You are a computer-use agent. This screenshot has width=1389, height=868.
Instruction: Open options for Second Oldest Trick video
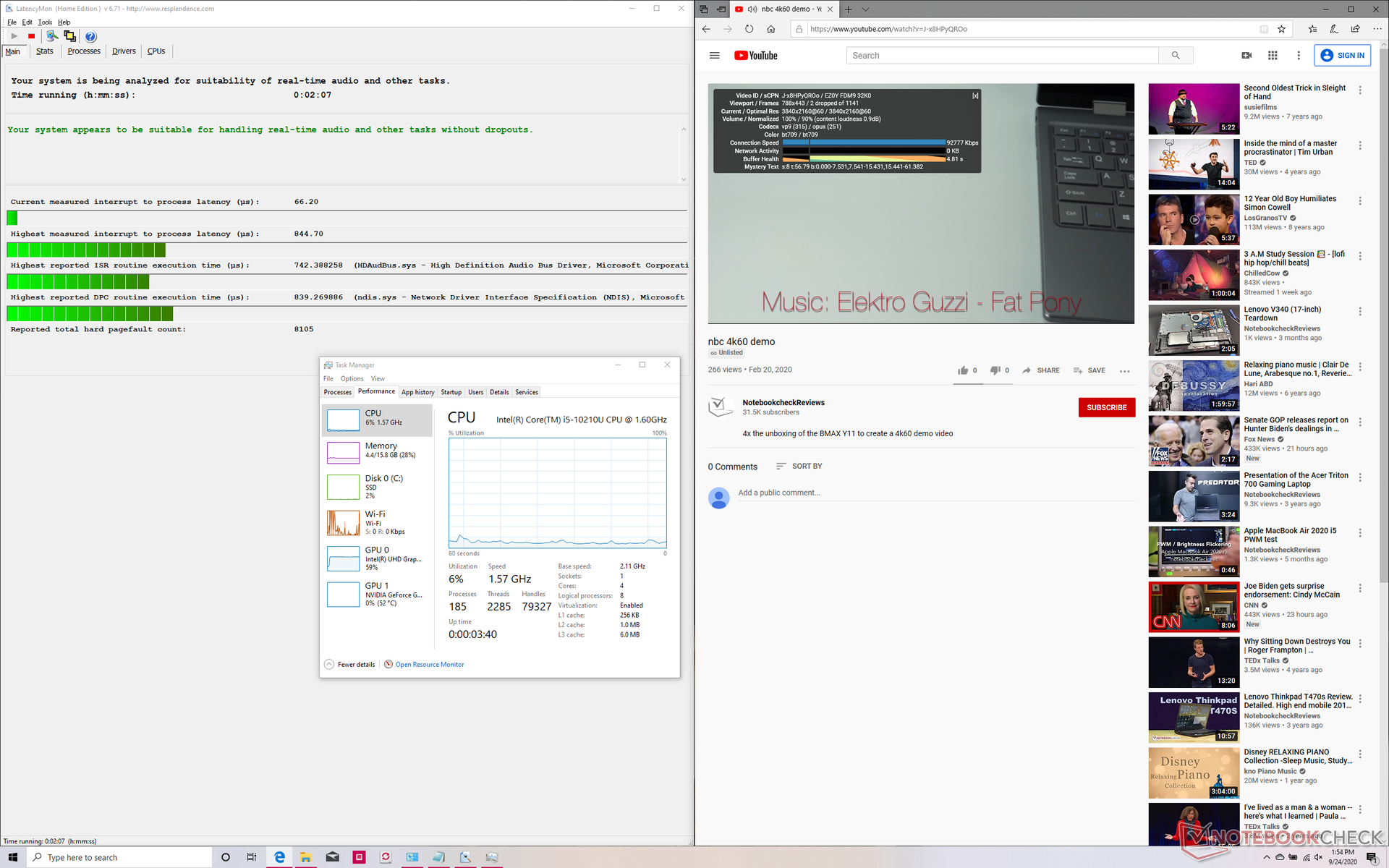tap(1360, 90)
